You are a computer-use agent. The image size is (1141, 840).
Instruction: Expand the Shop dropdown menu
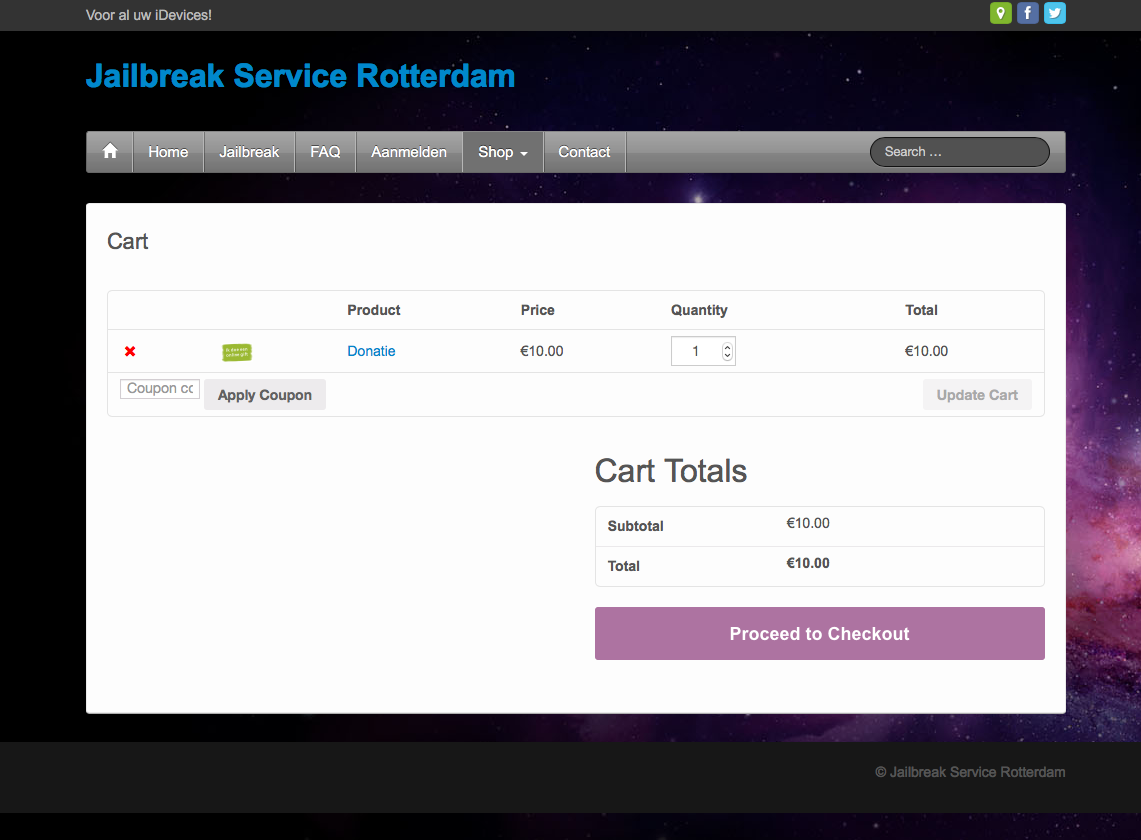click(x=502, y=152)
